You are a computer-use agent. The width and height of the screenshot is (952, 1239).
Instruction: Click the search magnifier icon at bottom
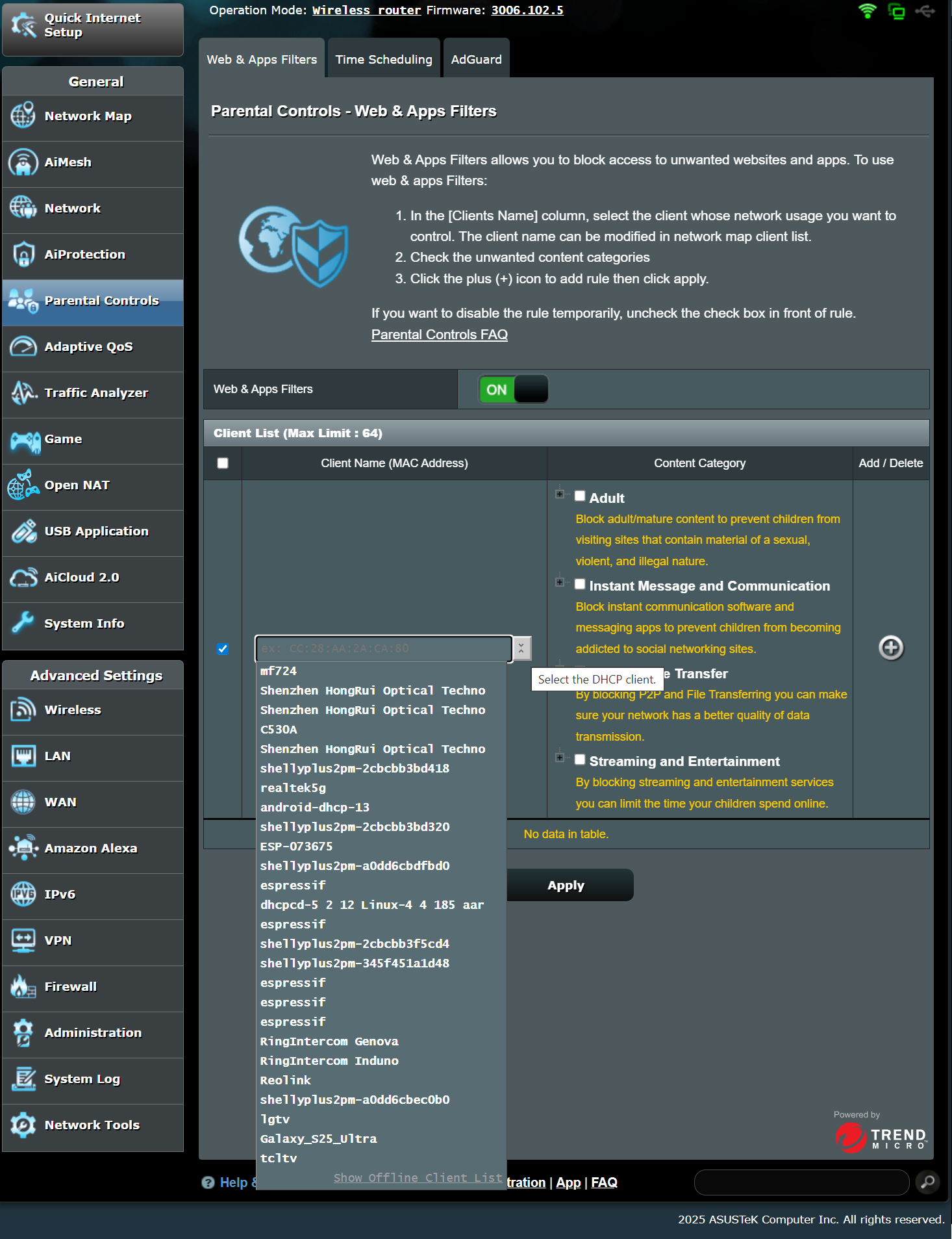point(928,1182)
